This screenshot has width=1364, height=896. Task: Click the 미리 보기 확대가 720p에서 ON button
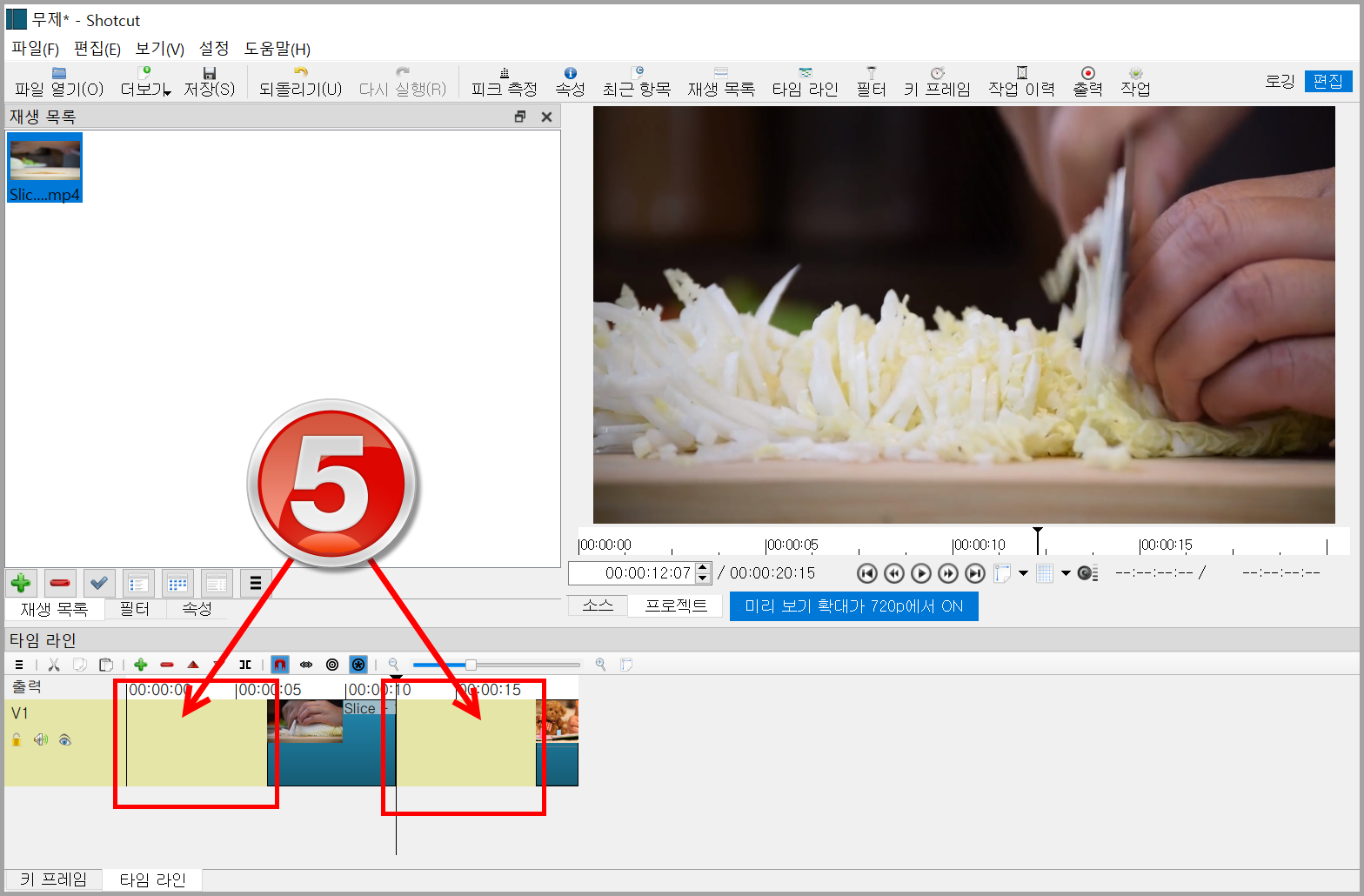click(x=854, y=606)
